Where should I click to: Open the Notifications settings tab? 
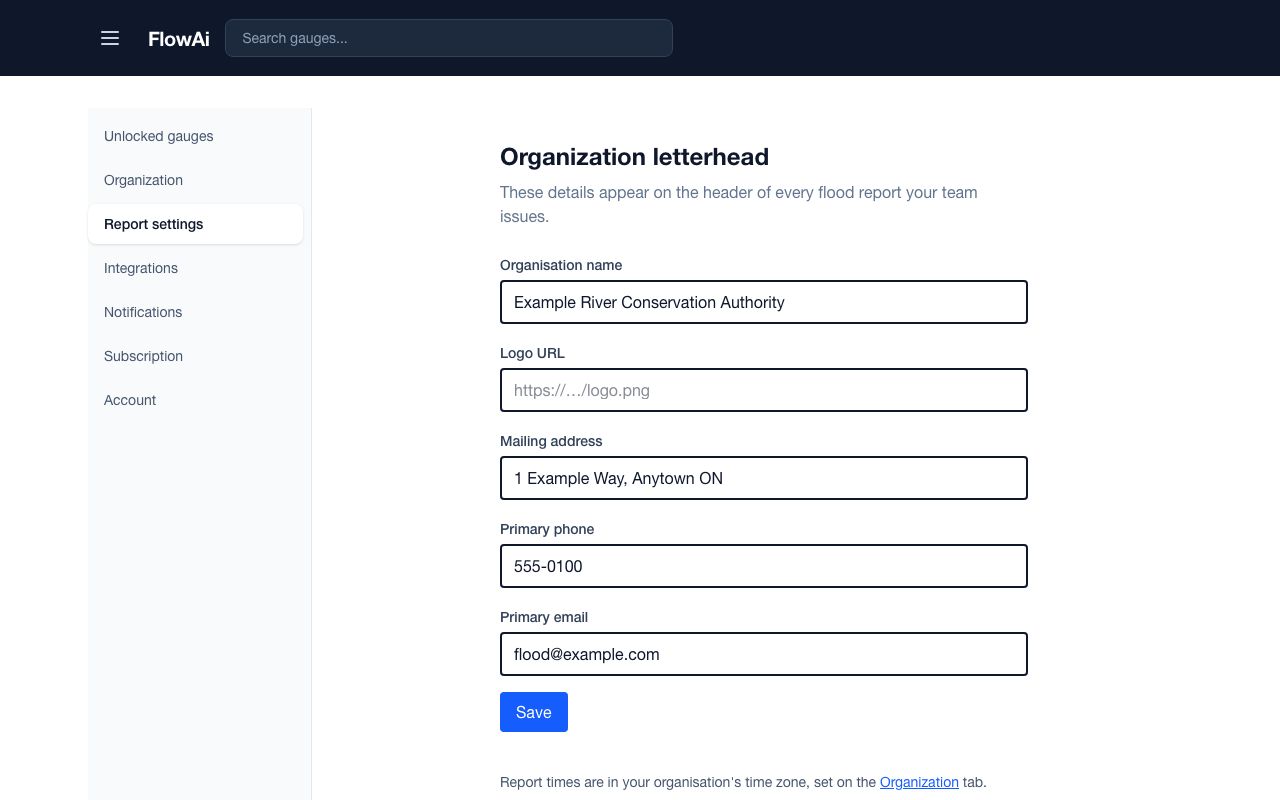pos(196,312)
